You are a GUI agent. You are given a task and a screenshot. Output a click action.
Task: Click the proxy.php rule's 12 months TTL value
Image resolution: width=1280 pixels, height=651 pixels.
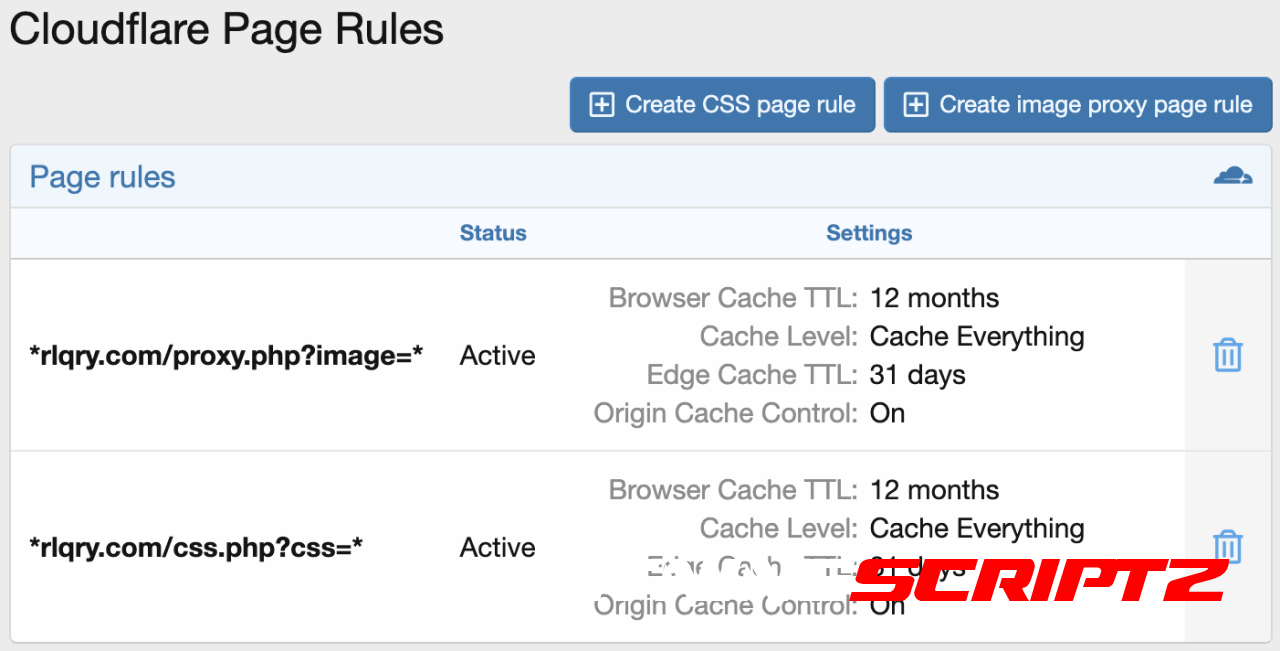934,298
